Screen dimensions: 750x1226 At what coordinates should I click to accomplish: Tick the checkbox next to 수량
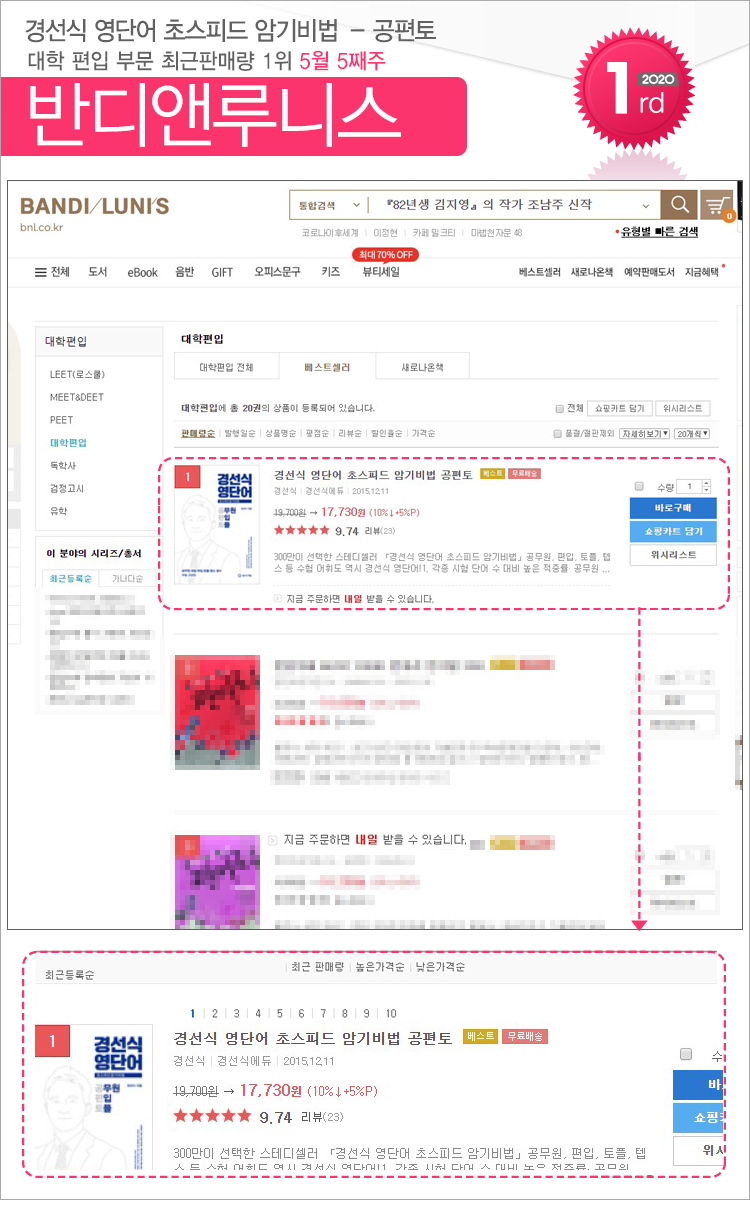[x=639, y=486]
